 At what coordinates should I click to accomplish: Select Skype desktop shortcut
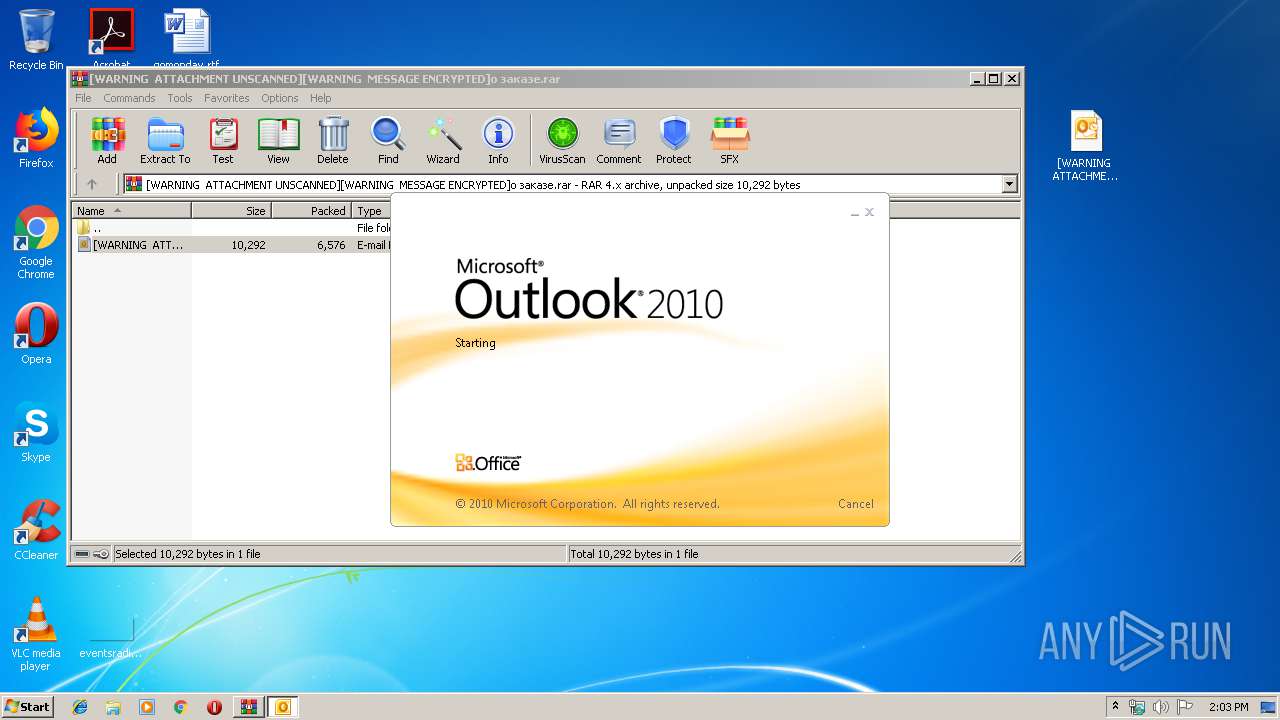(36, 432)
